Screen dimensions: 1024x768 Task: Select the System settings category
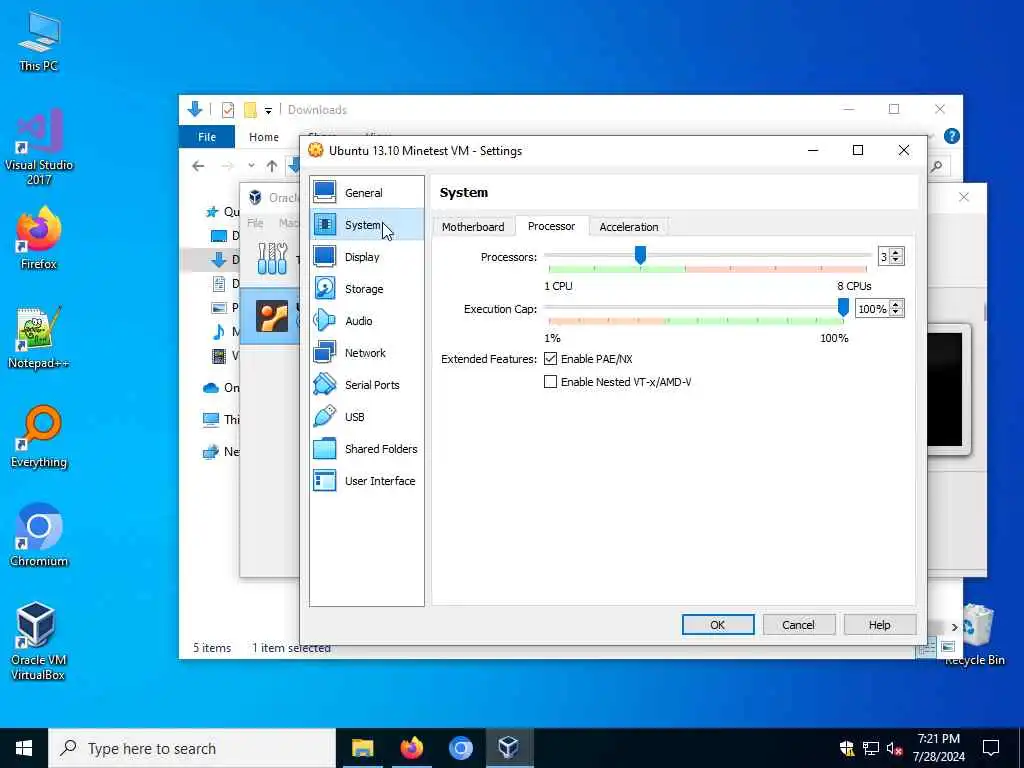366,225
